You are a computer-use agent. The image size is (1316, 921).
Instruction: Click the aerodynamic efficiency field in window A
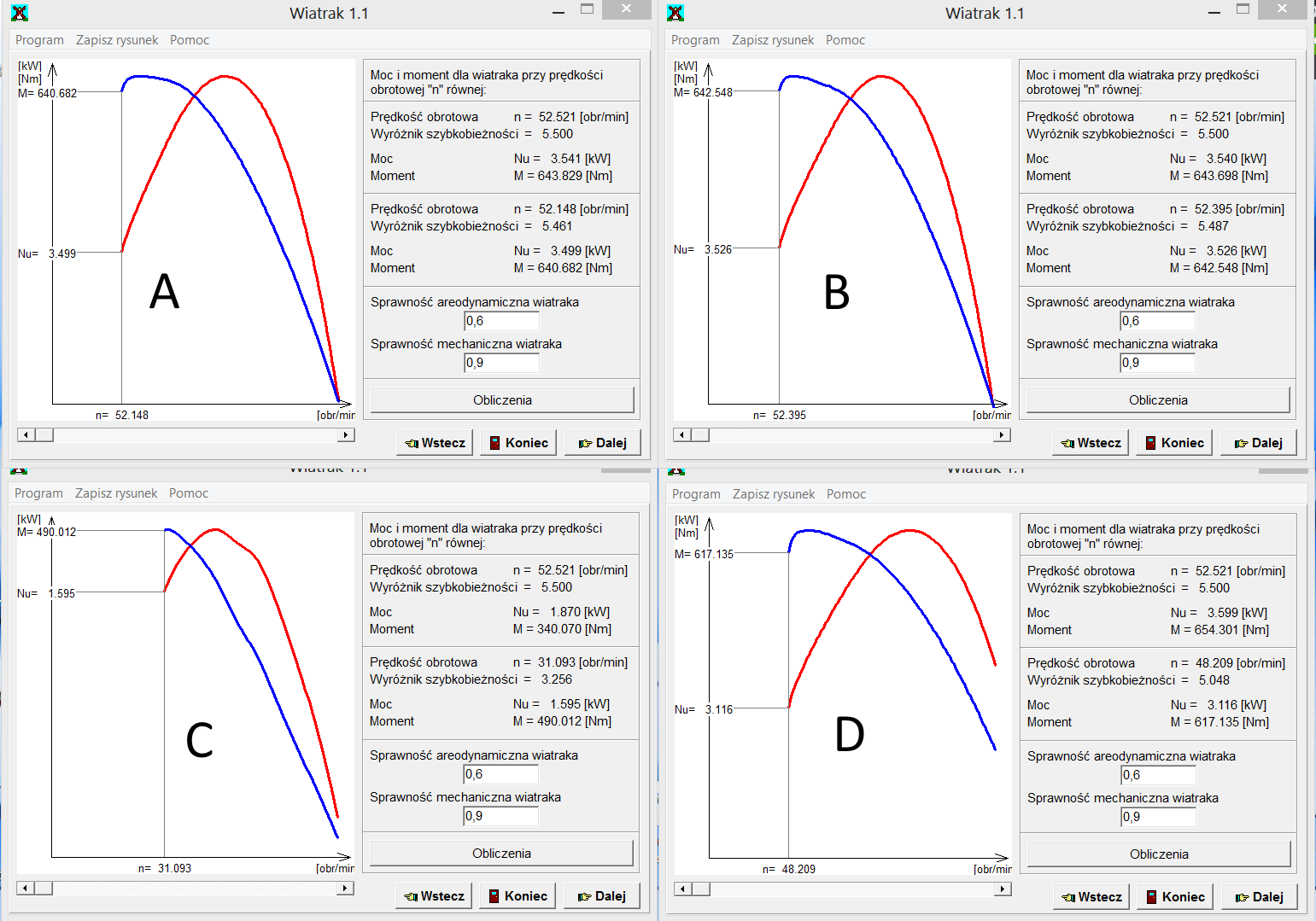point(501,321)
